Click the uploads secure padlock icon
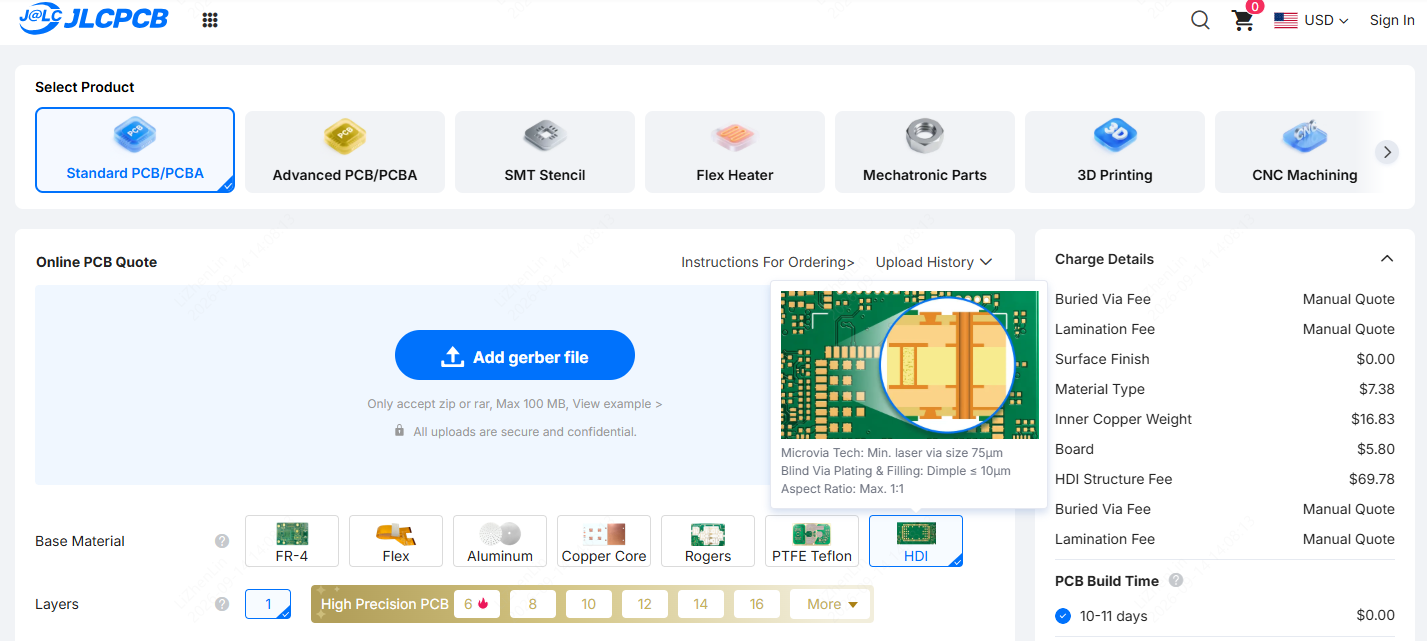This screenshot has width=1427, height=641. 400,431
